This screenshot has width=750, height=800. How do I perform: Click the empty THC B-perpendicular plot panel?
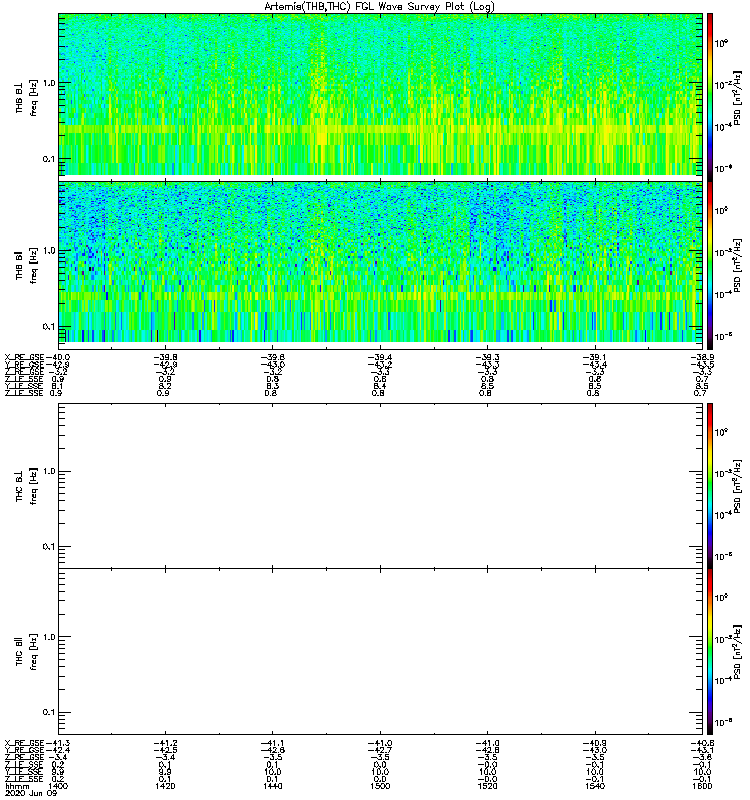point(380,485)
